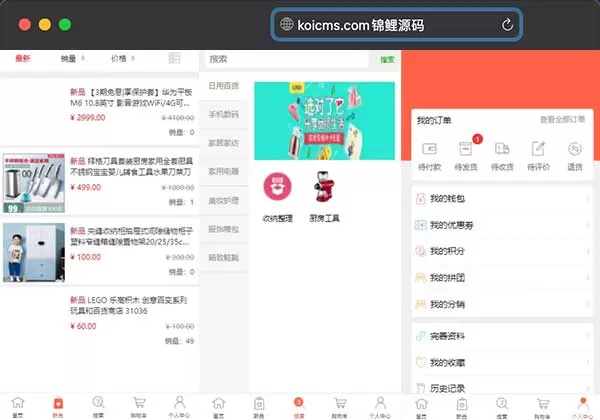600x420 pixels.
Task: Tap highlighted 新品 icon in left panel bottom bar
Action: (58, 403)
